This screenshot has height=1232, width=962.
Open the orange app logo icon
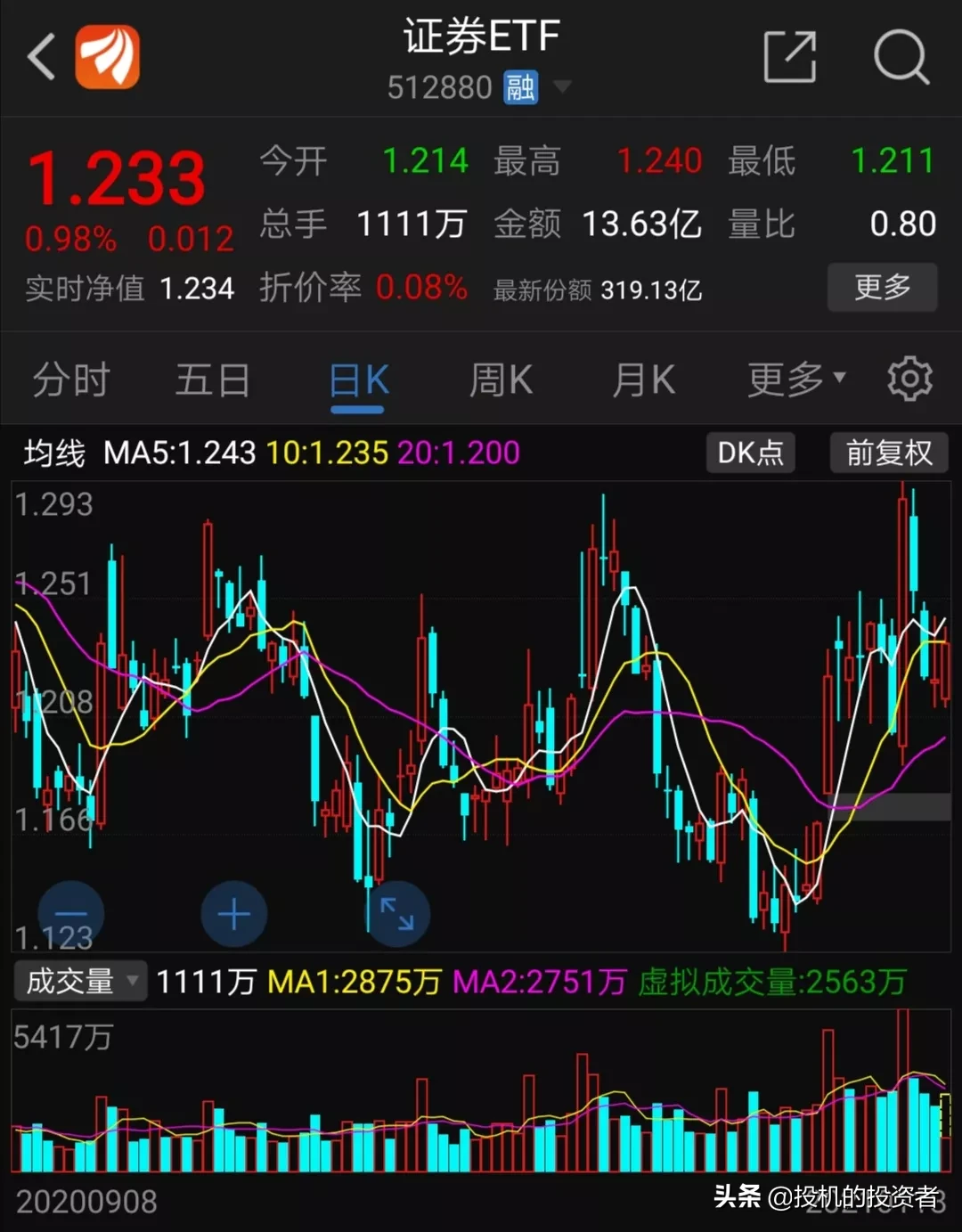pos(107,57)
